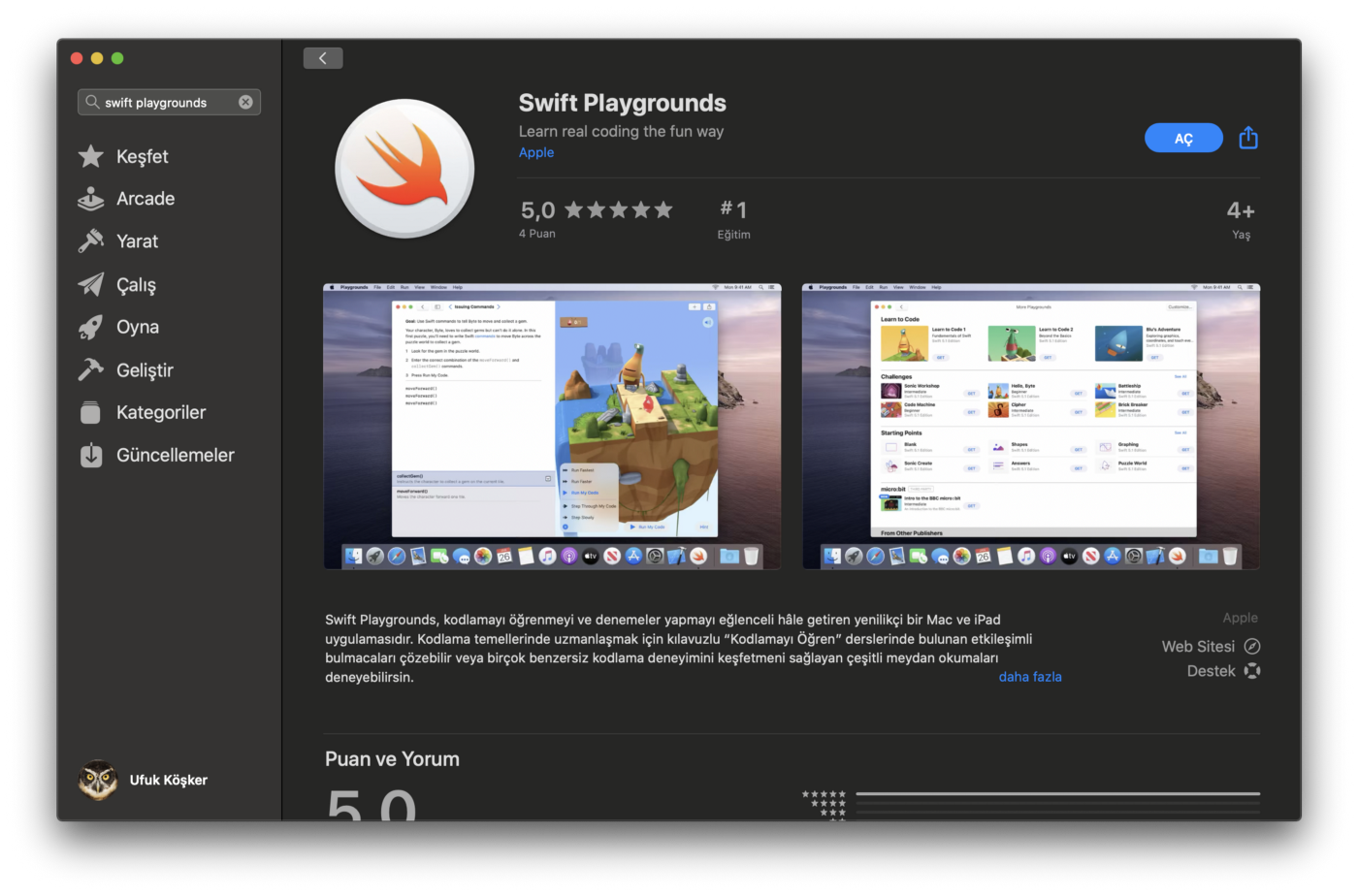This screenshot has width=1358, height=896.
Task: Open Arcade via its joystick icon
Action: 91,199
